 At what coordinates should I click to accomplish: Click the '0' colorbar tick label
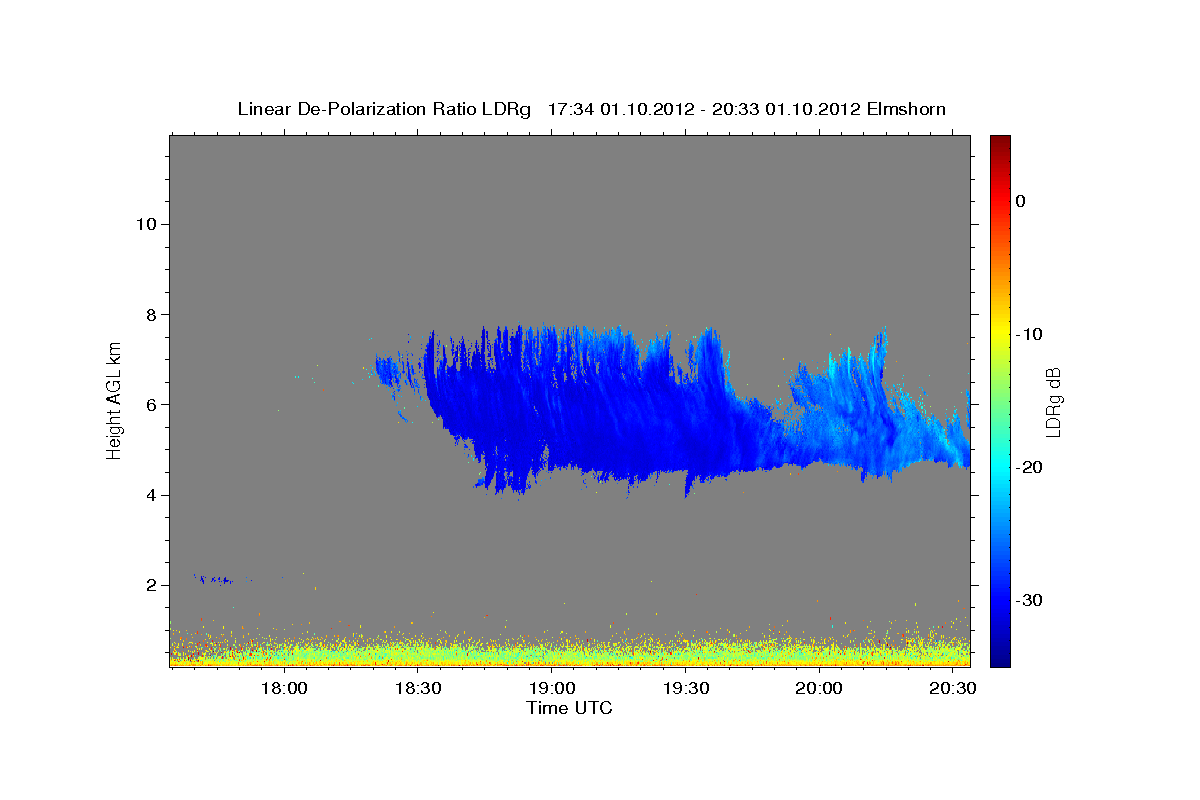1020,201
